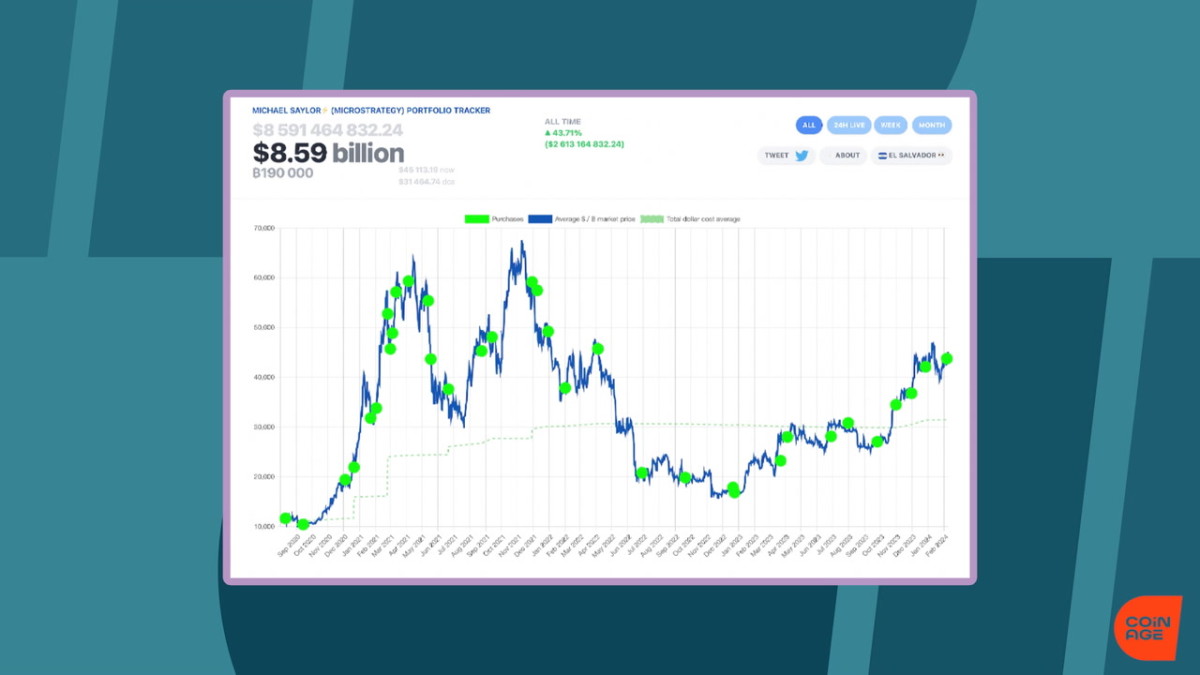Click the highest green purchase dot on the chart
The width and height of the screenshot is (1200, 675).
(x=409, y=280)
